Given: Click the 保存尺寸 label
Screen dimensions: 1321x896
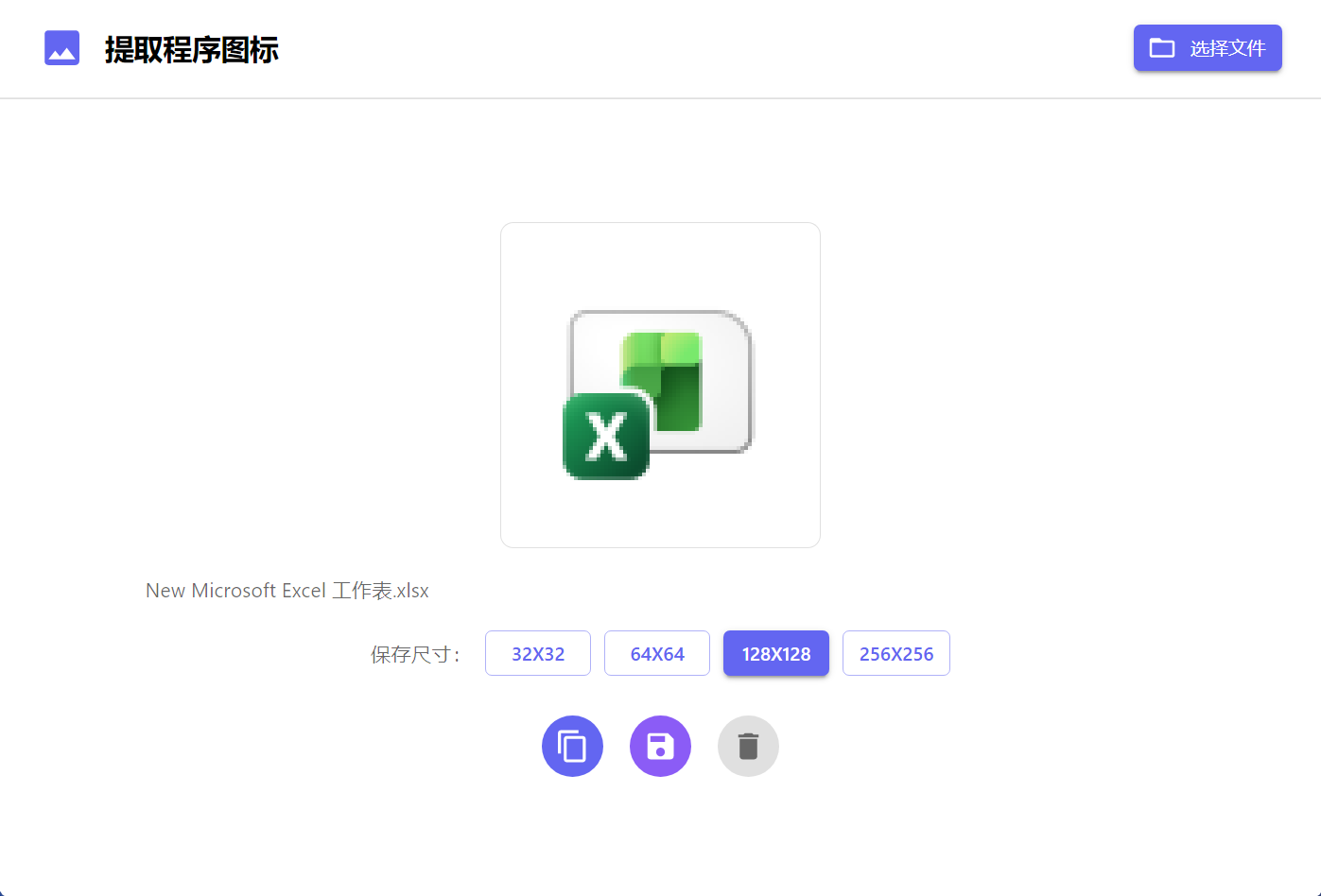Looking at the screenshot, I should (414, 654).
